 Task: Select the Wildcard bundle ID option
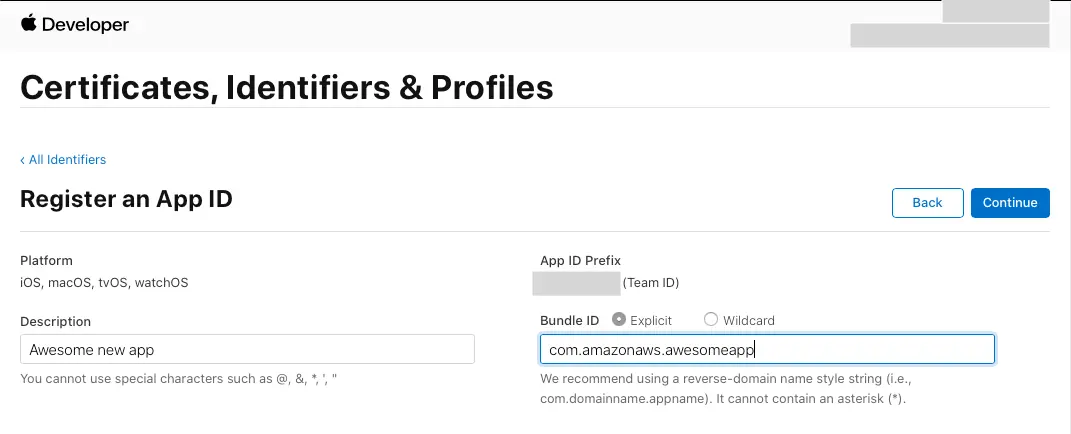point(711,320)
